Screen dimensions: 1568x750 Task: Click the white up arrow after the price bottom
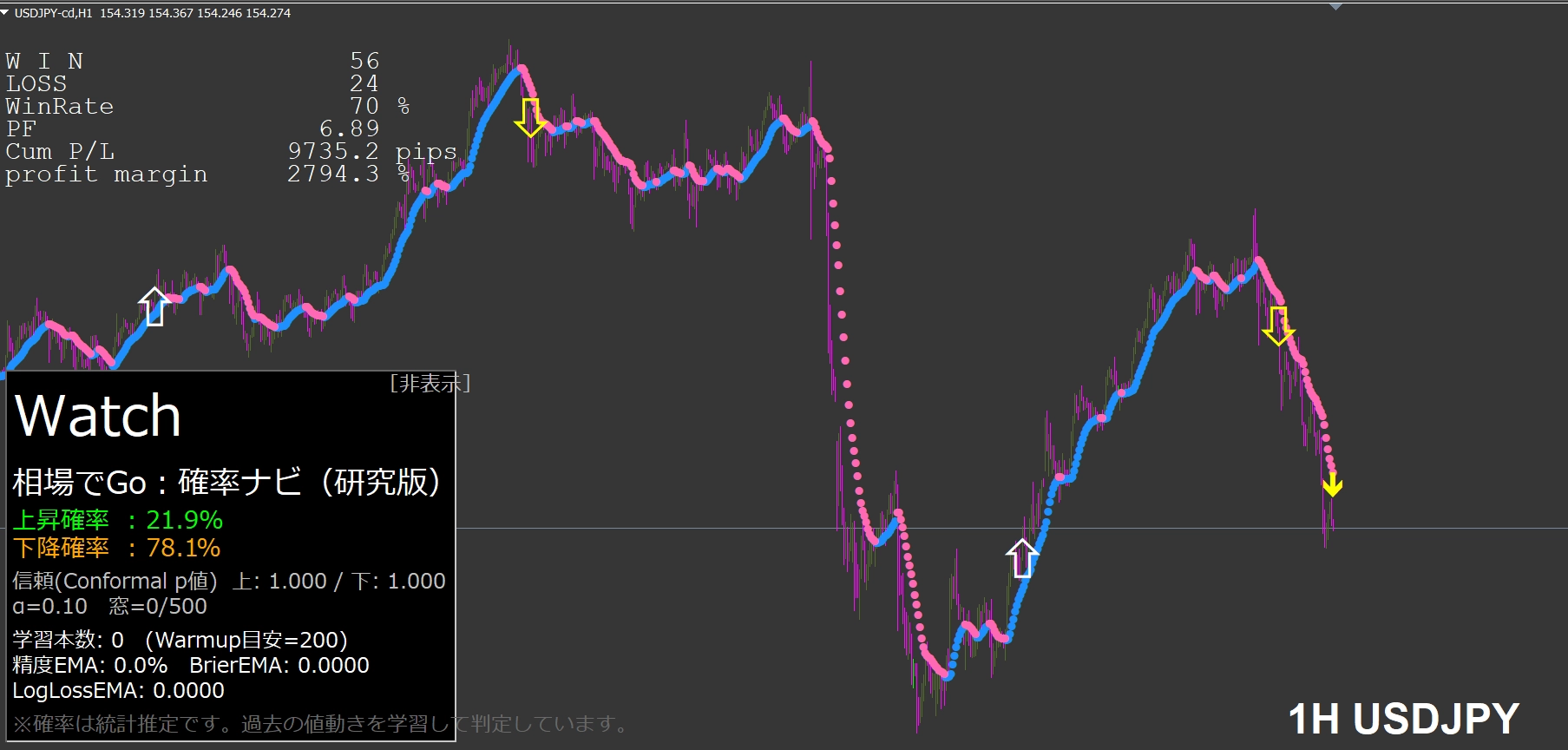tap(1022, 558)
